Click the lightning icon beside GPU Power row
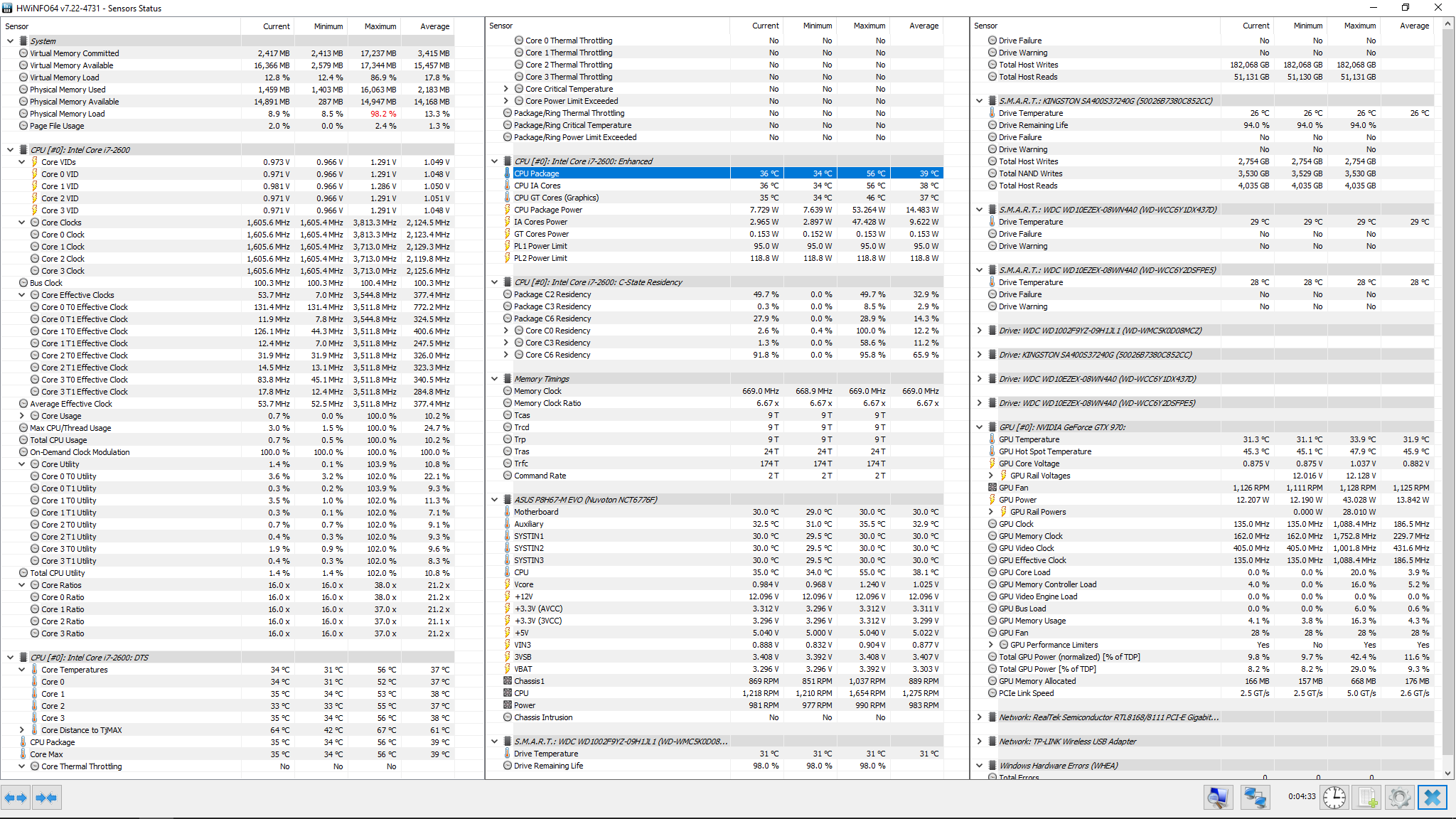 (x=992, y=500)
